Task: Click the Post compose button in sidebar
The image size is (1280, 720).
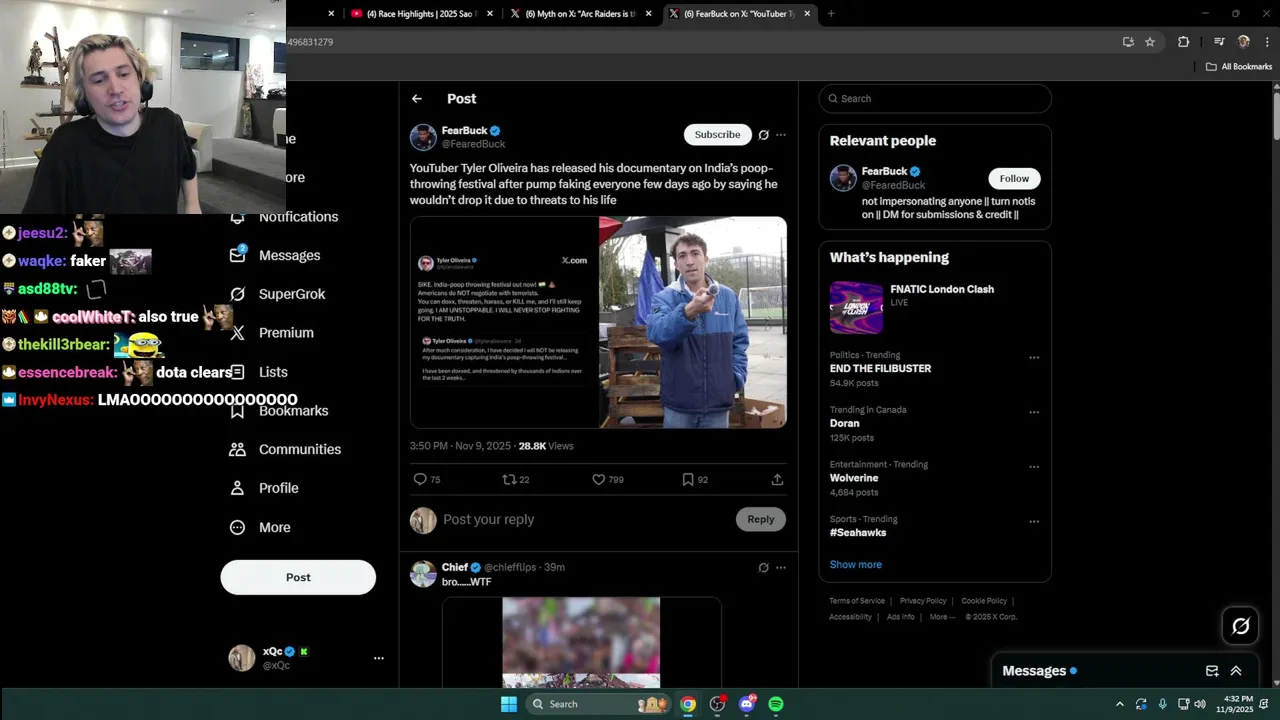Action: click(x=298, y=577)
